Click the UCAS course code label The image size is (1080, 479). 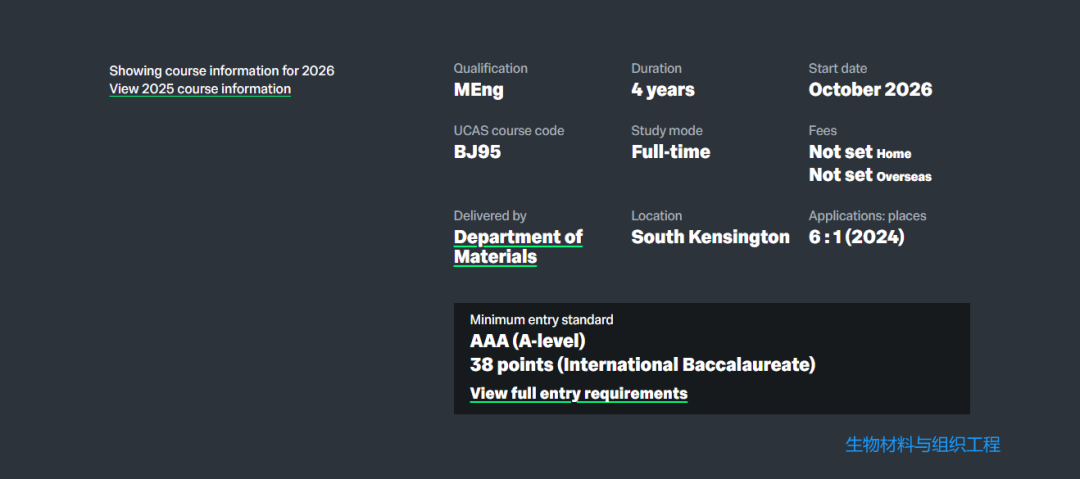[508, 131]
